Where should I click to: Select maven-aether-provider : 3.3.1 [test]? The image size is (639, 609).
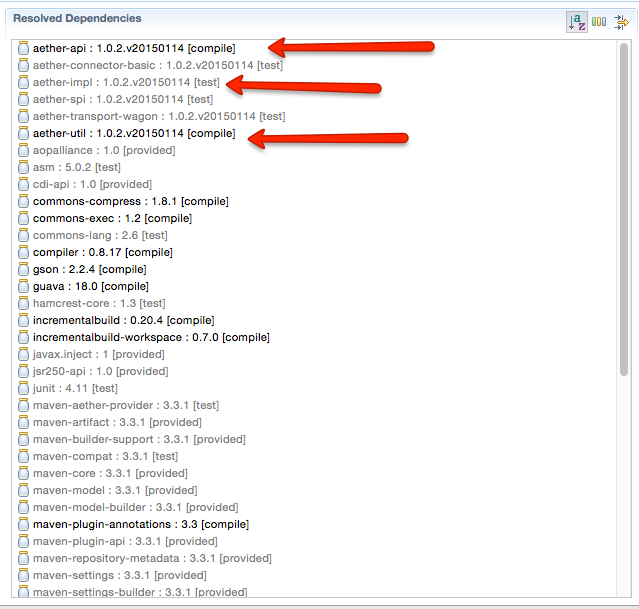coord(126,405)
